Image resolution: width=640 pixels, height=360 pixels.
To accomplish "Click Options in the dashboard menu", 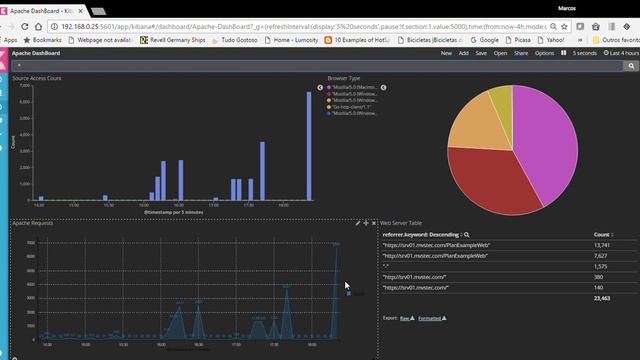I will (x=544, y=53).
